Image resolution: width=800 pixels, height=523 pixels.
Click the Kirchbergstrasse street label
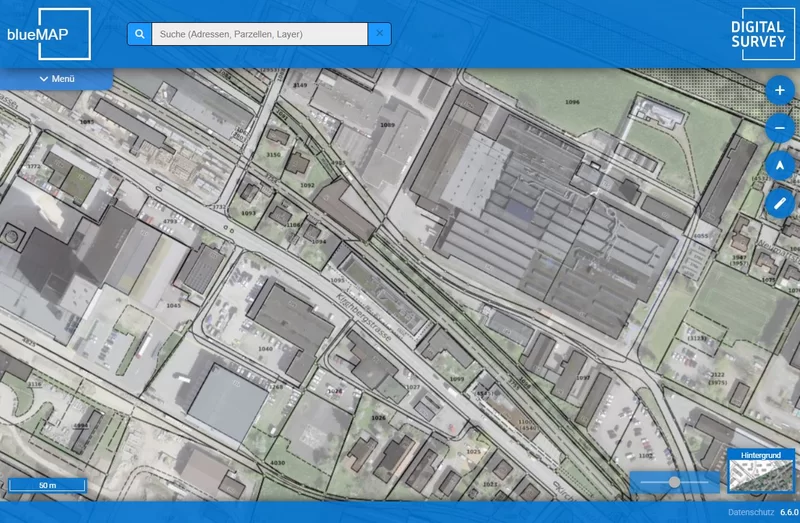pyautogui.click(x=363, y=317)
